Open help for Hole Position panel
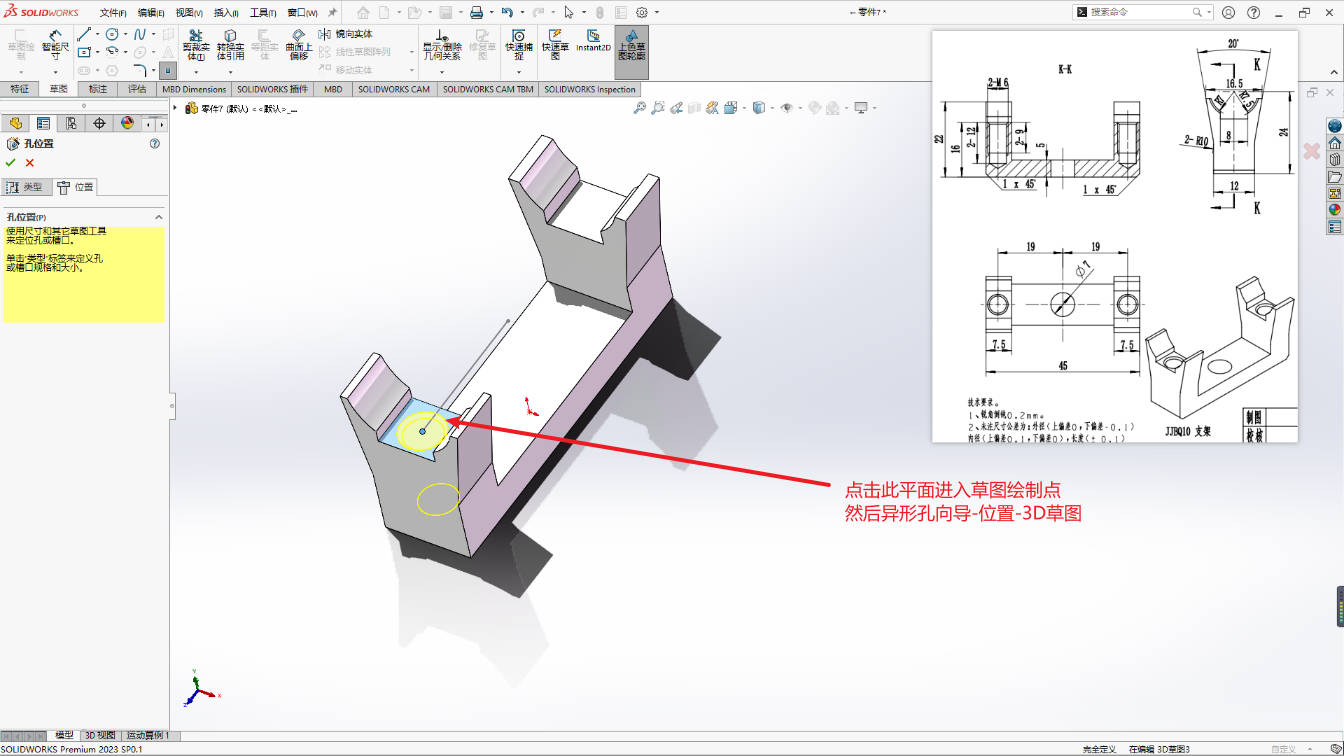 (x=155, y=144)
